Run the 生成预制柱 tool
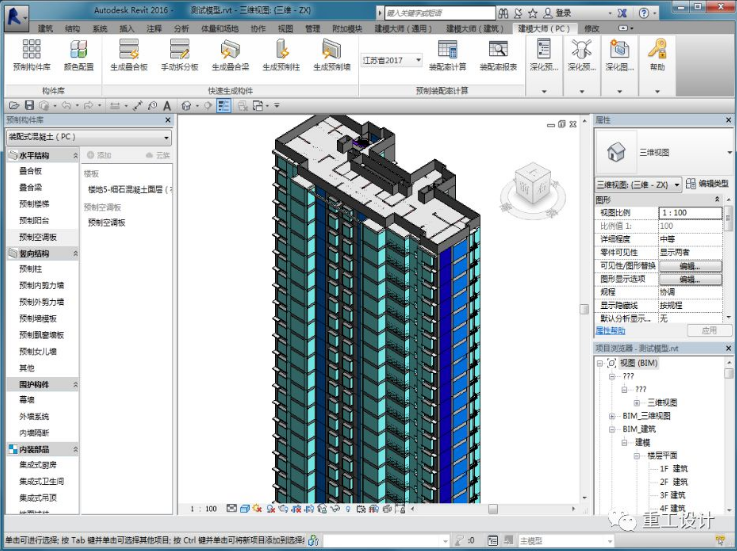This screenshot has height=551, width=737. point(281,55)
